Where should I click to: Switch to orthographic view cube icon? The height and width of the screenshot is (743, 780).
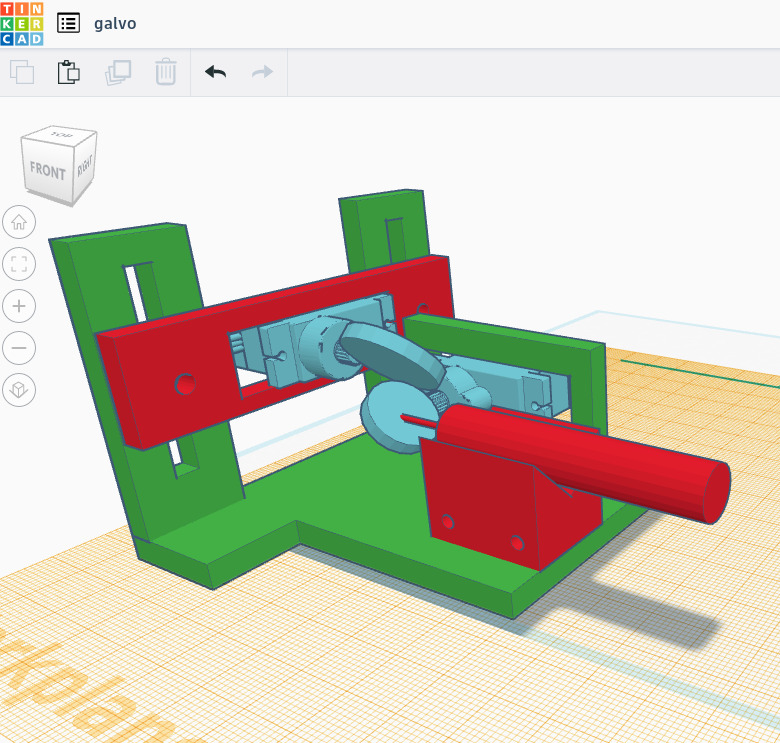(19, 389)
